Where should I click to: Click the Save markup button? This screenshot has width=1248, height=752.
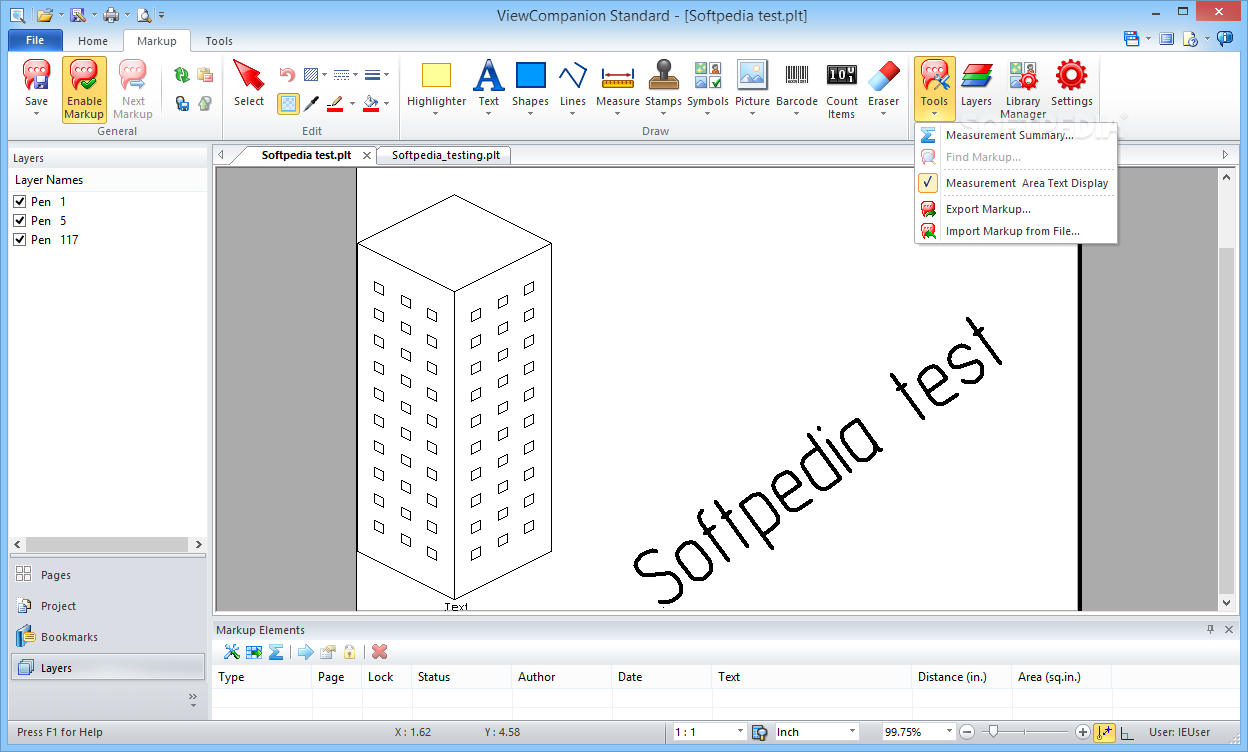[x=36, y=83]
